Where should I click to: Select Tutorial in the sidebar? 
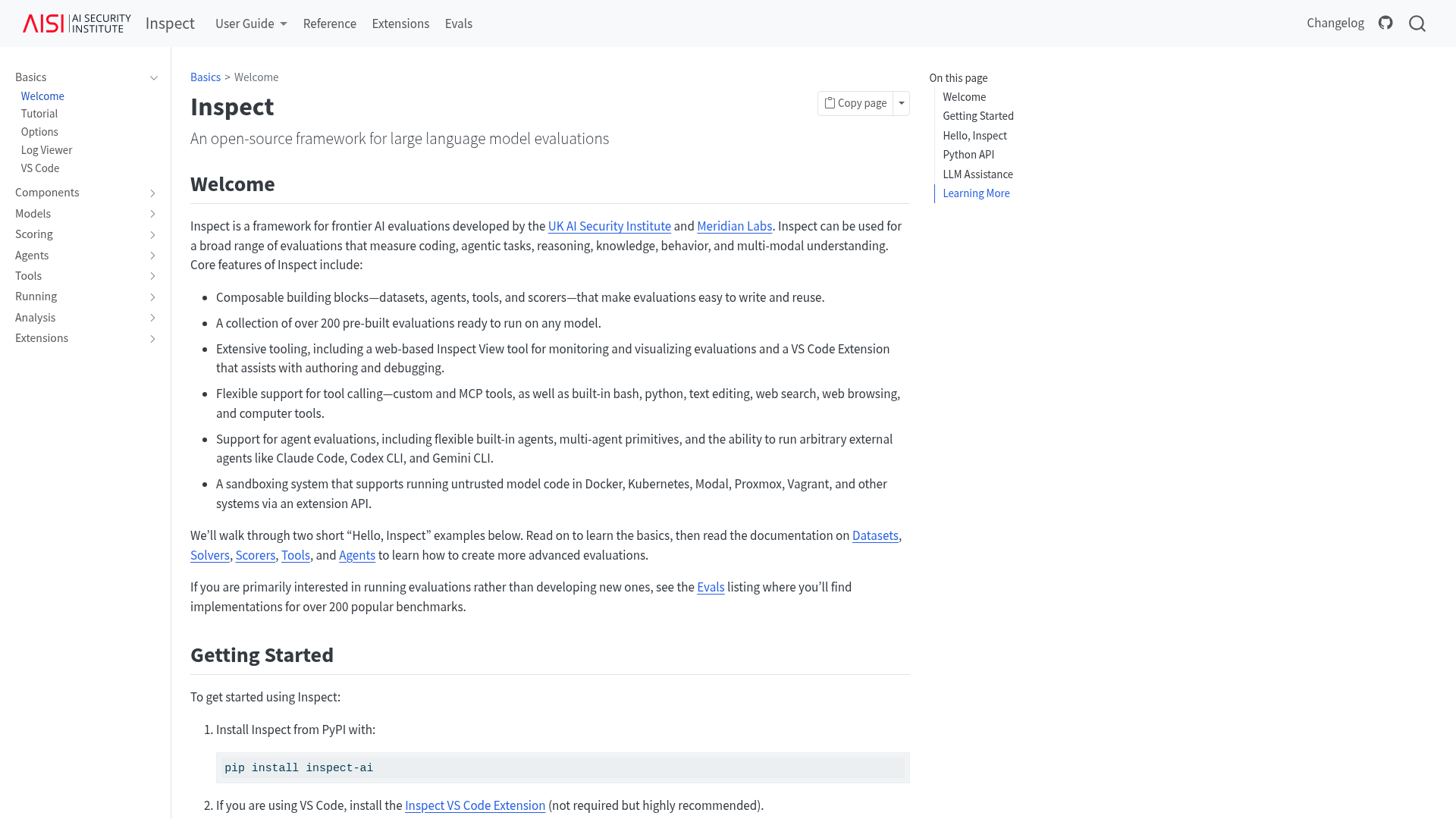(x=39, y=114)
